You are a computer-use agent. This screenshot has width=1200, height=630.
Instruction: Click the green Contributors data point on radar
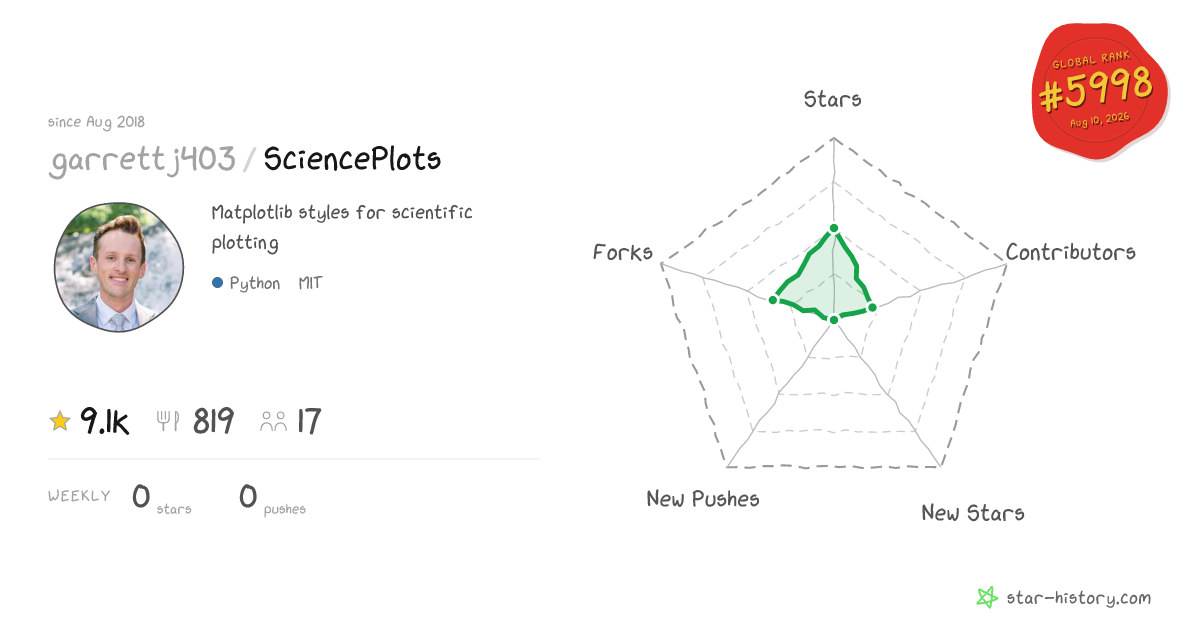pyautogui.click(x=872, y=308)
